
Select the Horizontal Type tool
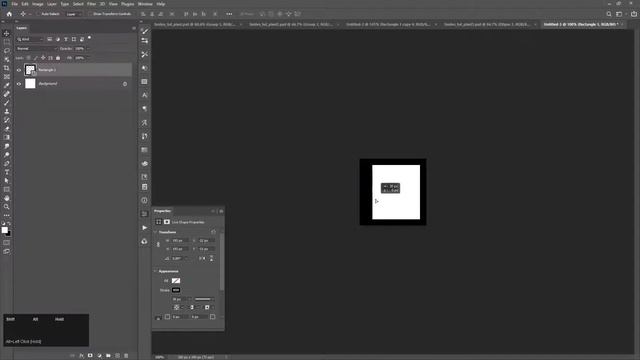coord(7,172)
